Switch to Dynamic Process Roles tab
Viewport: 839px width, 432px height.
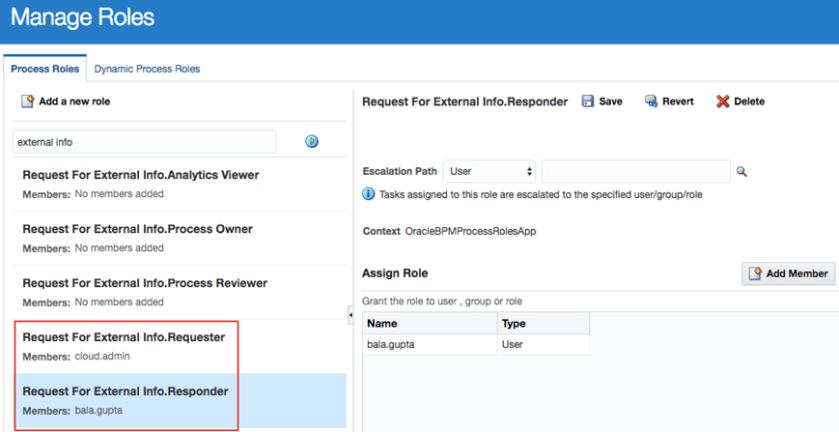[x=147, y=69]
